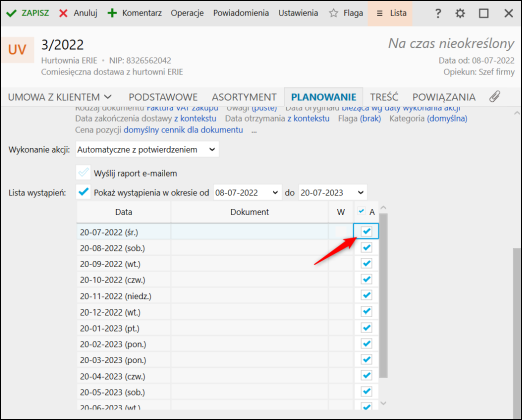Open the Powiadomienia menu
Viewport: 522px width, 420px height.
[x=241, y=13]
